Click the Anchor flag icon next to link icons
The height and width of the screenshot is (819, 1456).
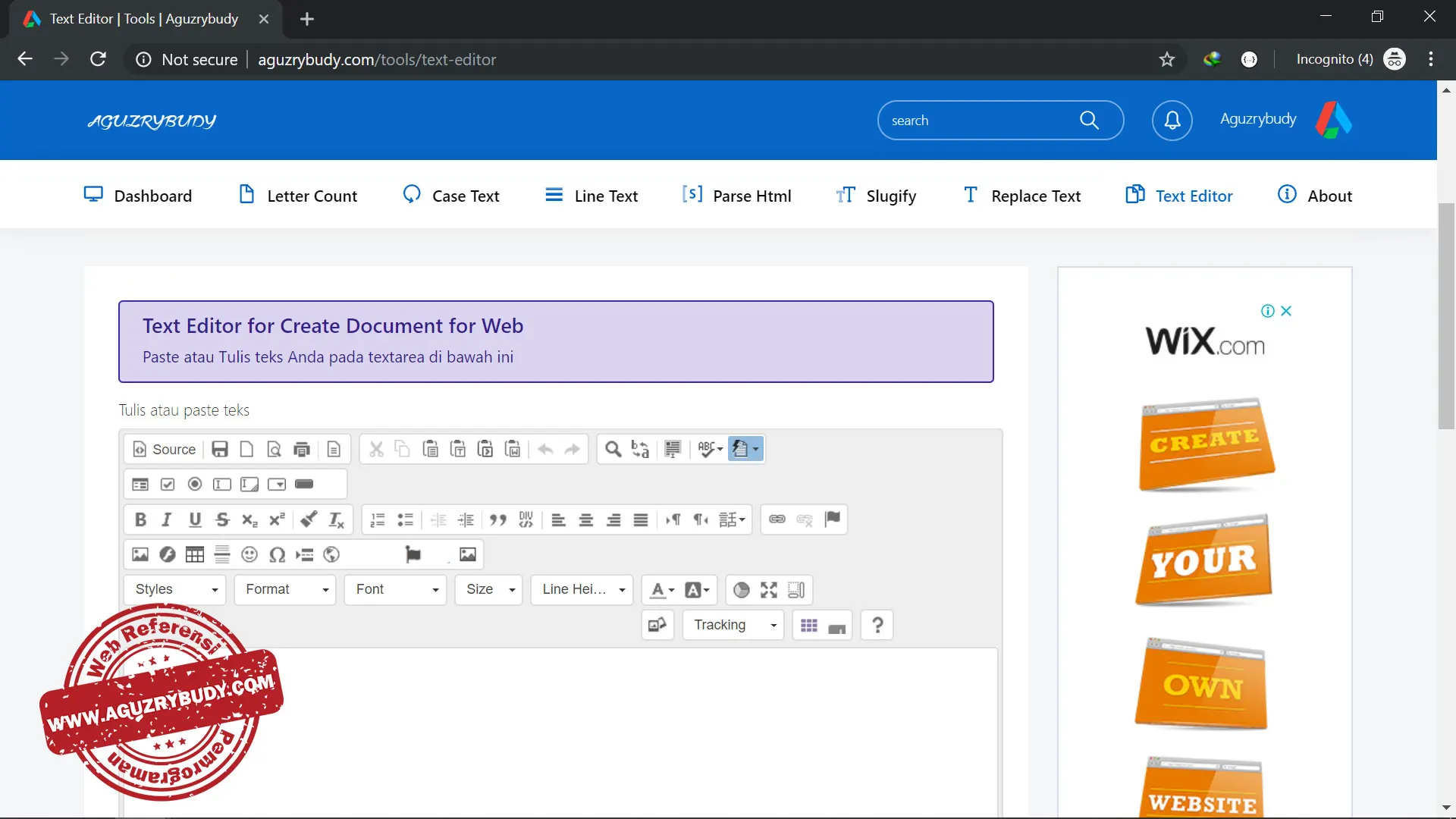pos(833,519)
